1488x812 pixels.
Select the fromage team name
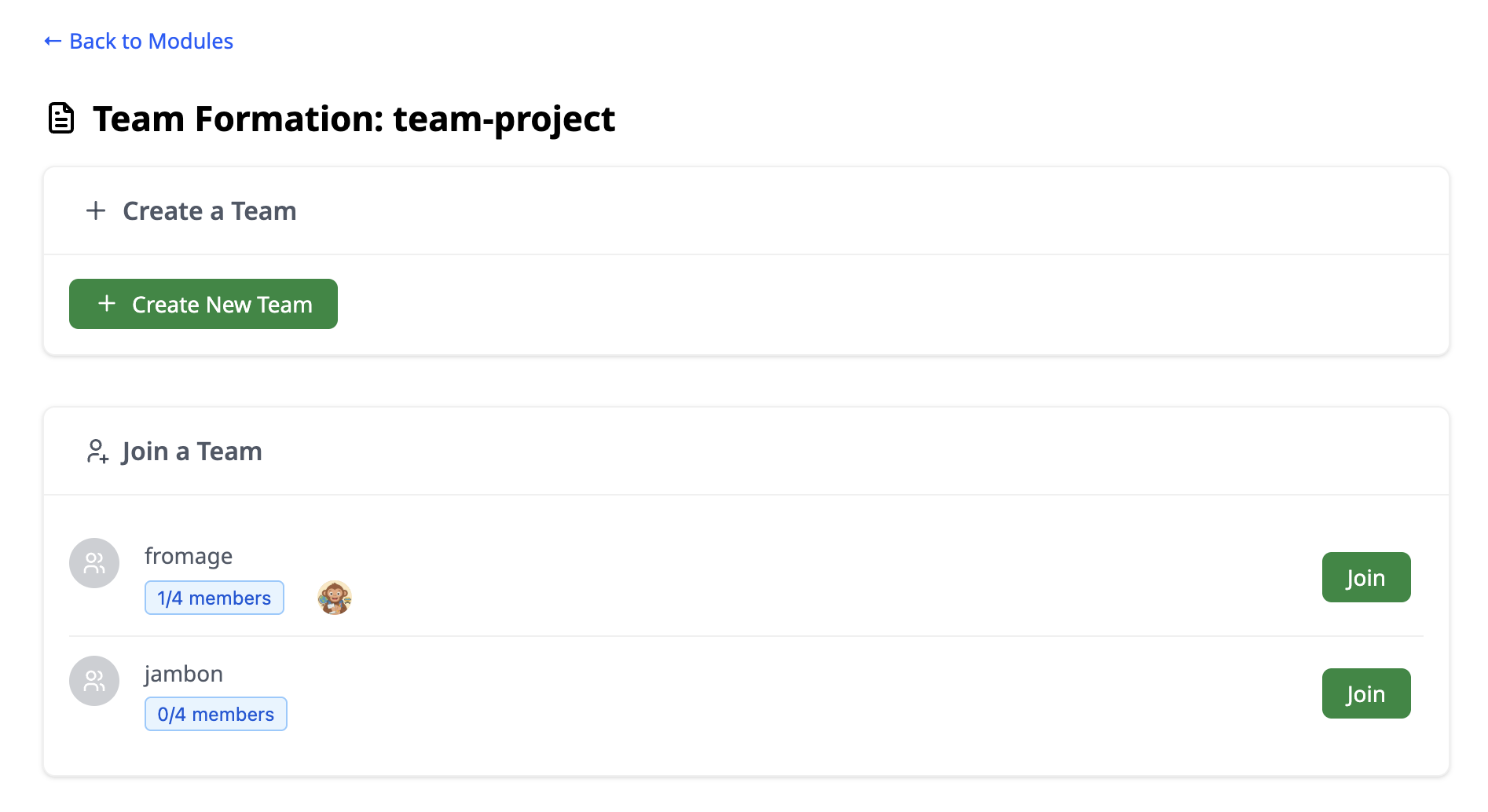click(x=189, y=556)
